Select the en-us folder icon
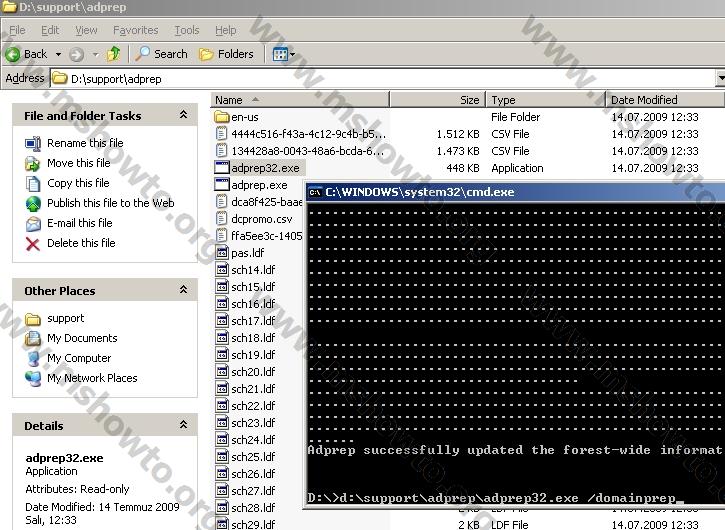Screen dimensions: 725x530 pyautogui.click(x=222, y=117)
